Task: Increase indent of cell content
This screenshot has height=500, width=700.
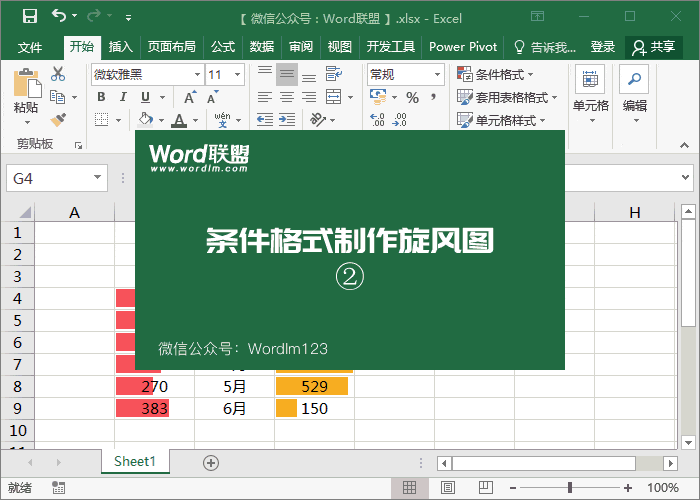Action: (x=287, y=120)
